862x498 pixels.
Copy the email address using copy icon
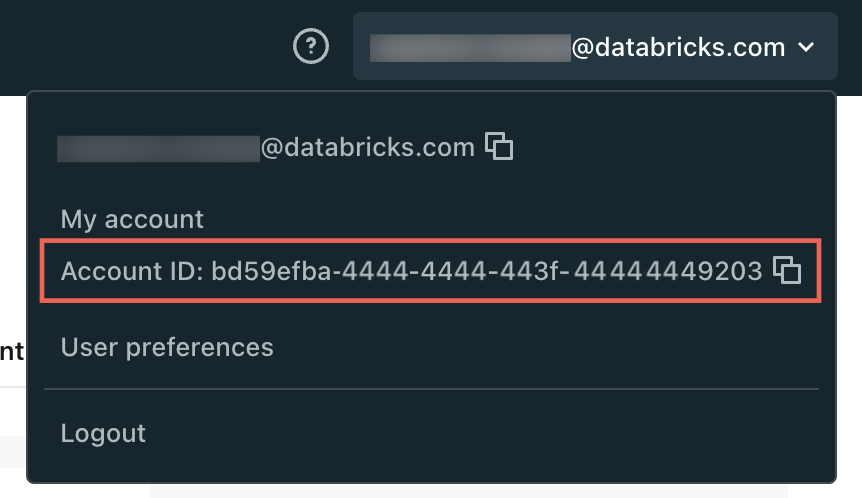pyautogui.click(x=499, y=146)
